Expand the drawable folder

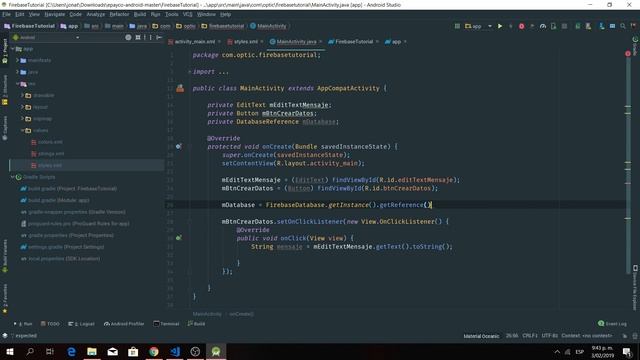[x=22, y=95]
